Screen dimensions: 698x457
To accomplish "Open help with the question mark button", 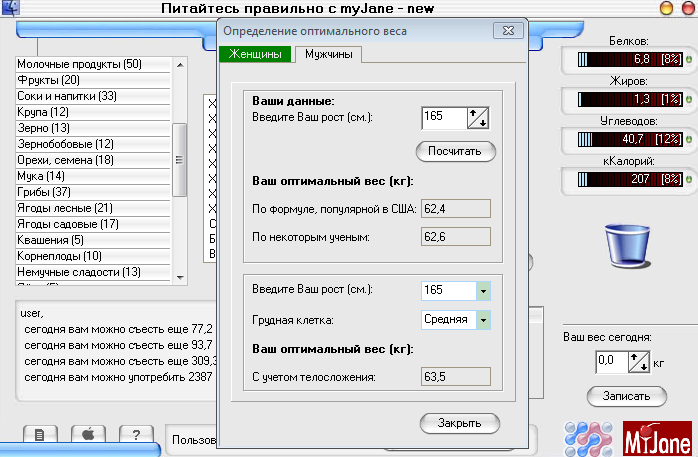I will pyautogui.click(x=135, y=434).
